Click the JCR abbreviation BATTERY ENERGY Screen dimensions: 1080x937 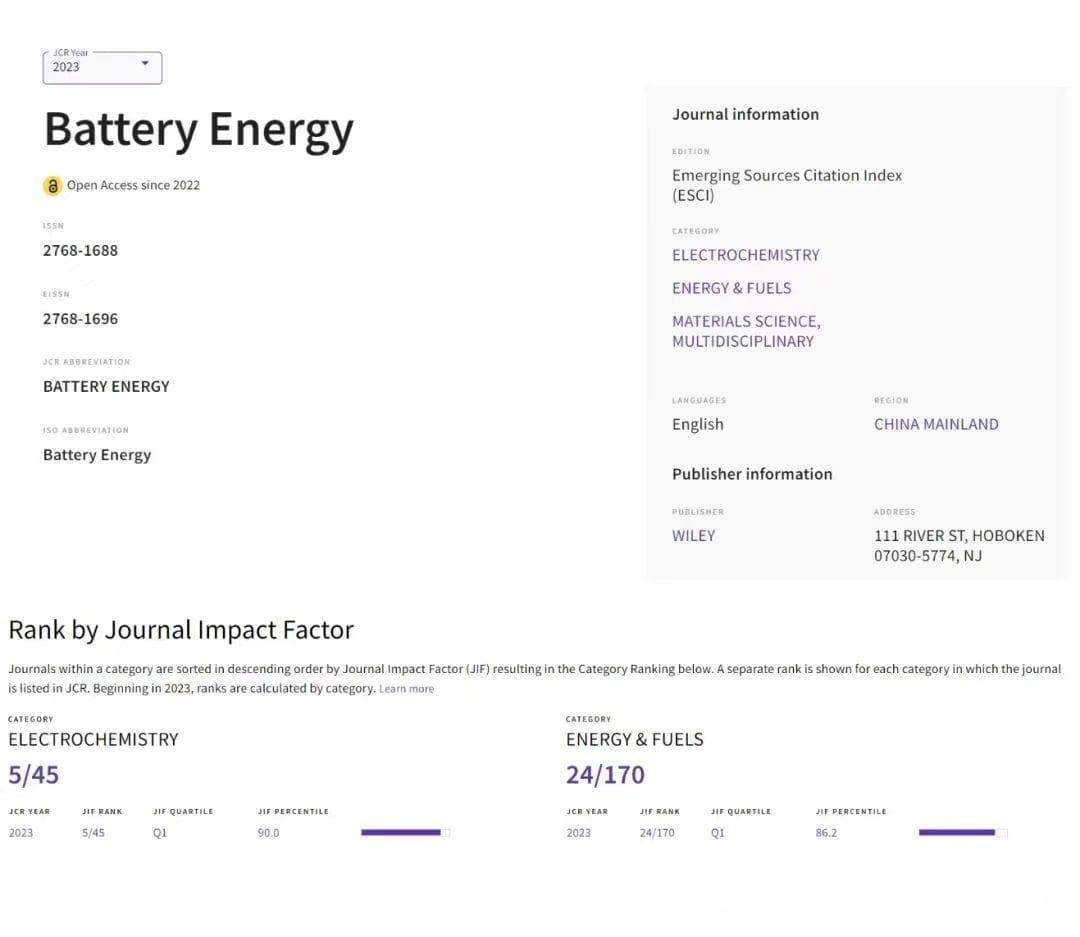coord(106,387)
